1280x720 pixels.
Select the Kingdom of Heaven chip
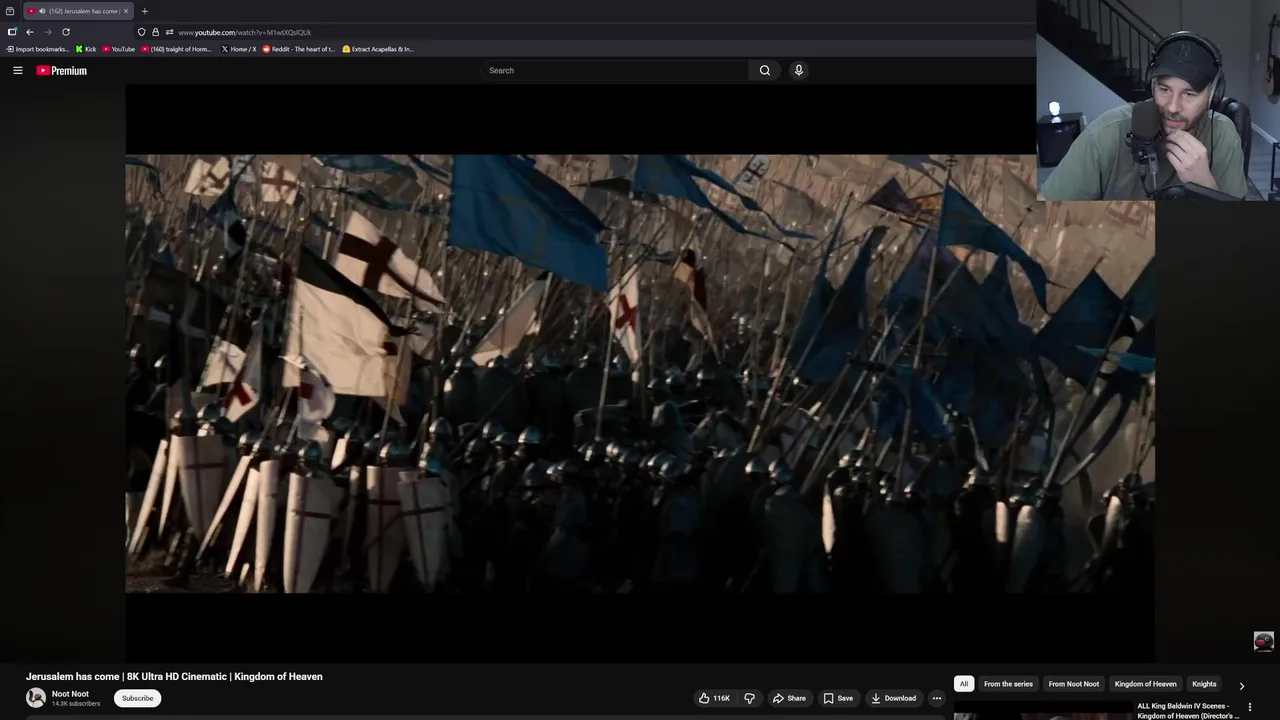(x=1146, y=684)
